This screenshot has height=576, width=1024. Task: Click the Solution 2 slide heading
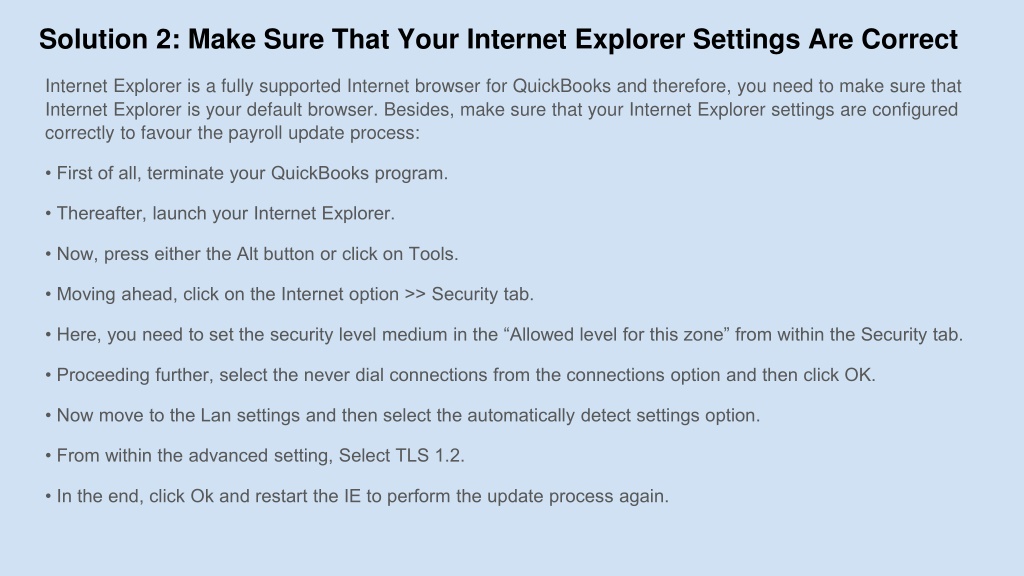point(498,40)
